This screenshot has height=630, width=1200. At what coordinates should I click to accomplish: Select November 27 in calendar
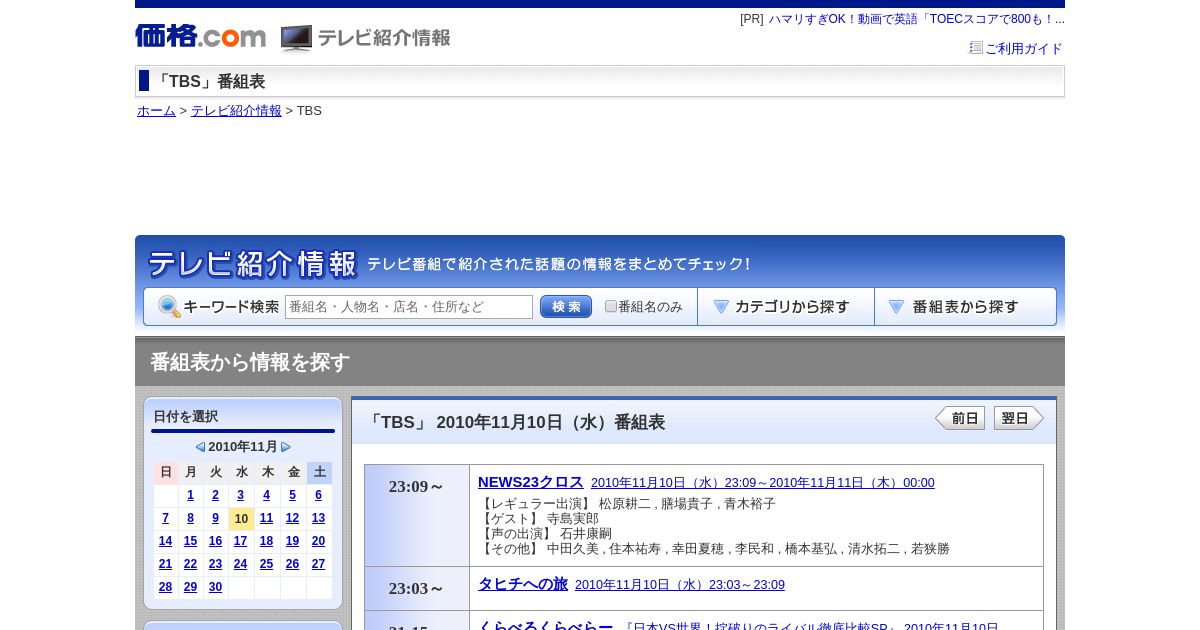click(x=318, y=564)
